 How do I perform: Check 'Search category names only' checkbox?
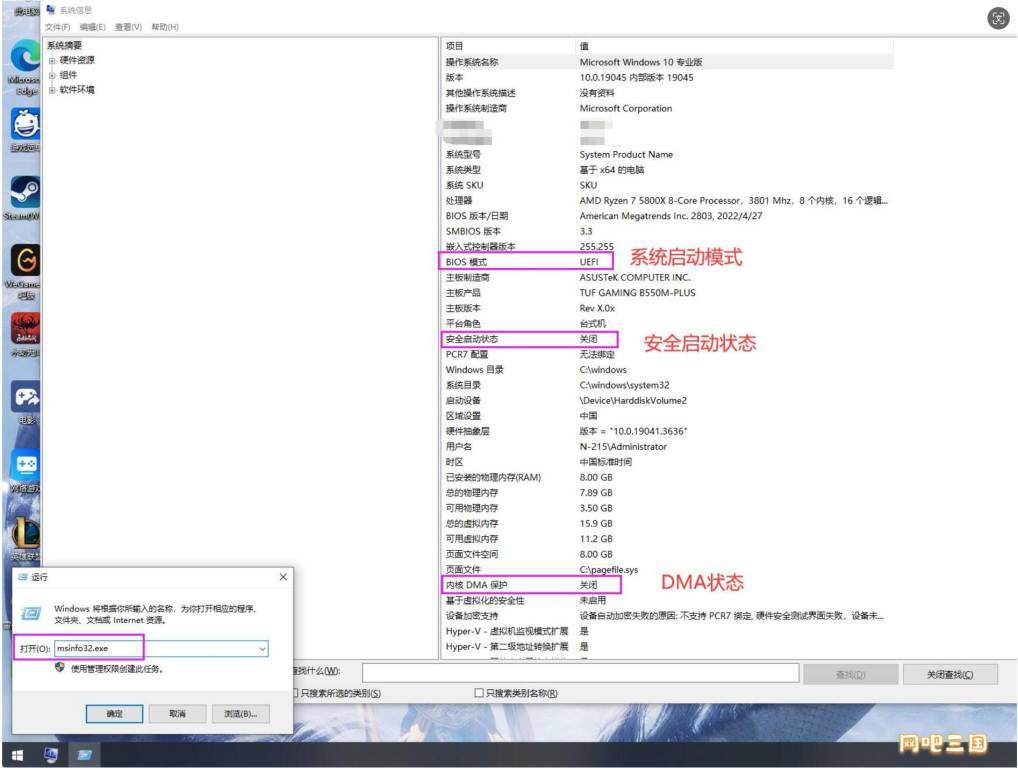(x=478, y=693)
